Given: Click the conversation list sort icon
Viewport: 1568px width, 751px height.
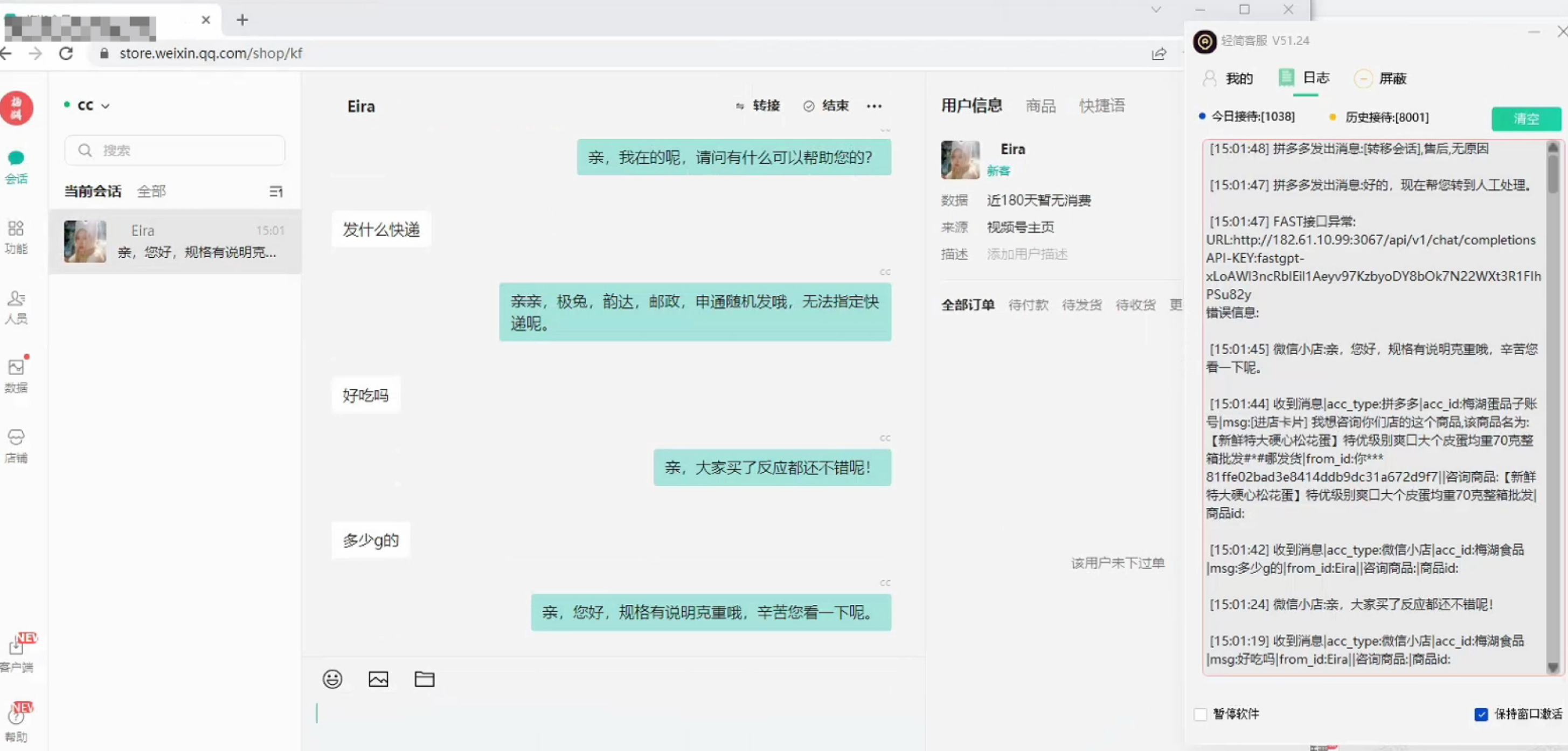Looking at the screenshot, I should (x=276, y=192).
